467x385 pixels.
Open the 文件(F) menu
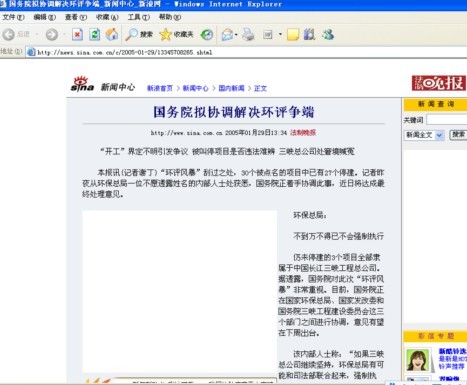tap(13, 17)
